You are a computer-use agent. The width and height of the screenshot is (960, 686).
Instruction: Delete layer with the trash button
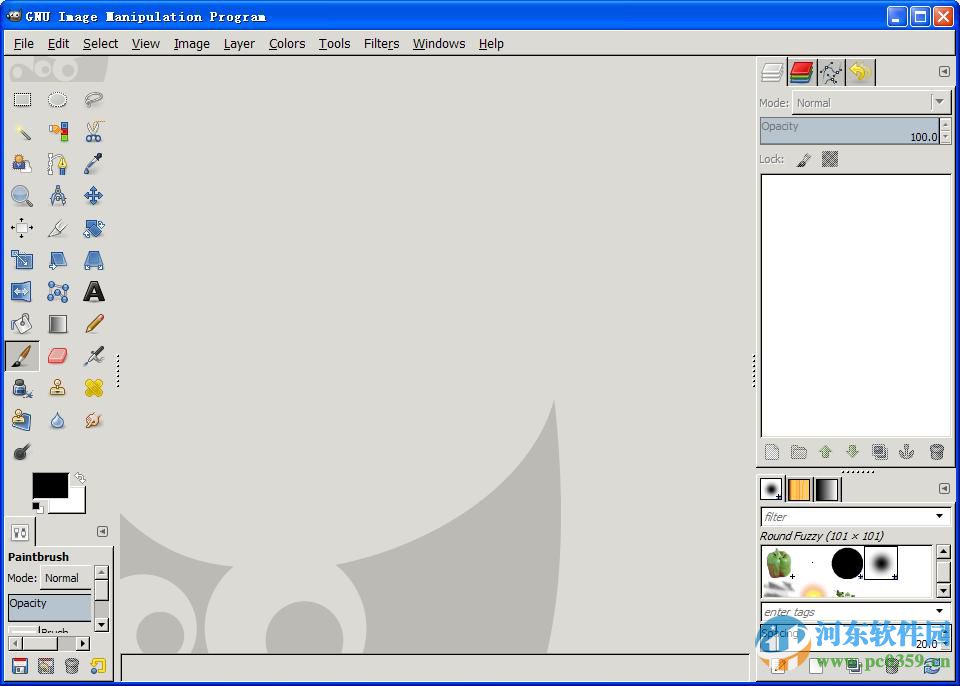pyautogui.click(x=937, y=452)
